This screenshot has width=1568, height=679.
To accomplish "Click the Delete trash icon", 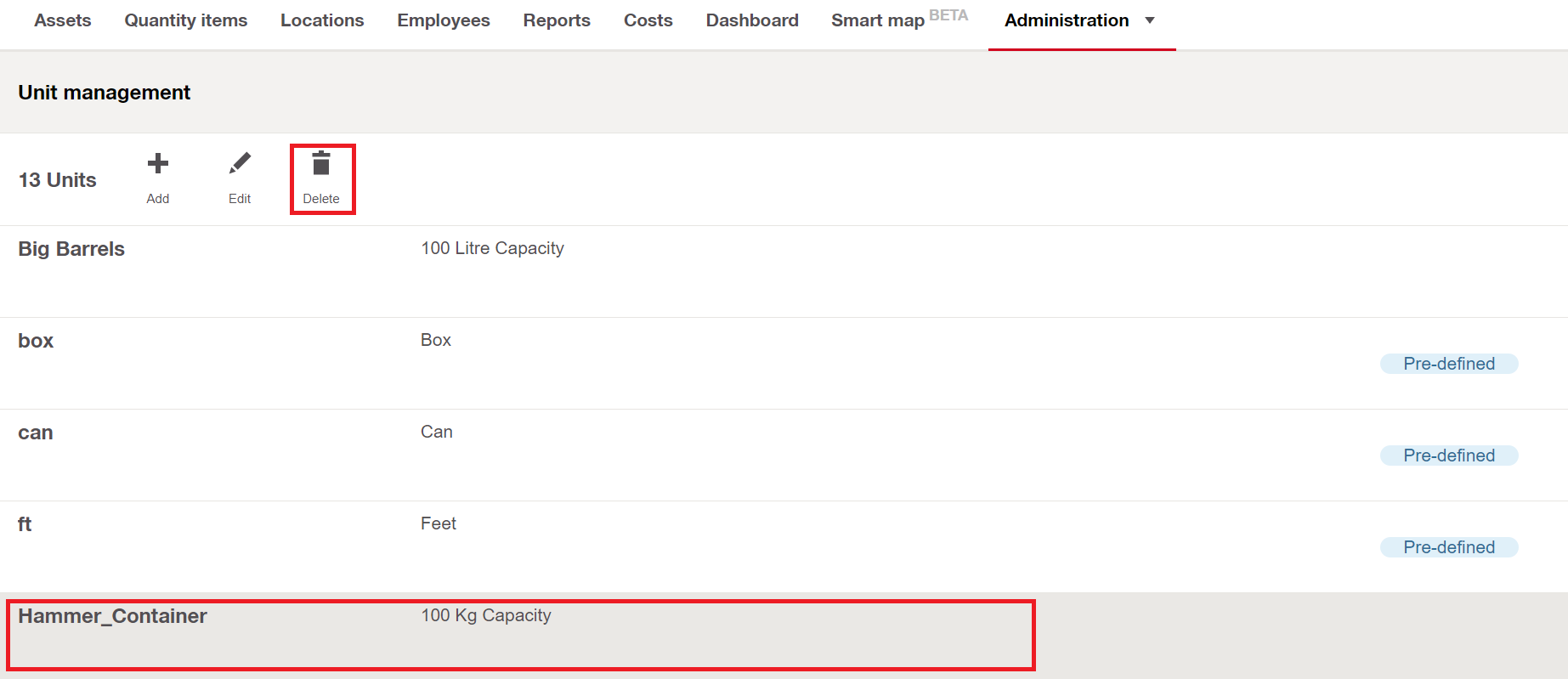I will coord(321,163).
